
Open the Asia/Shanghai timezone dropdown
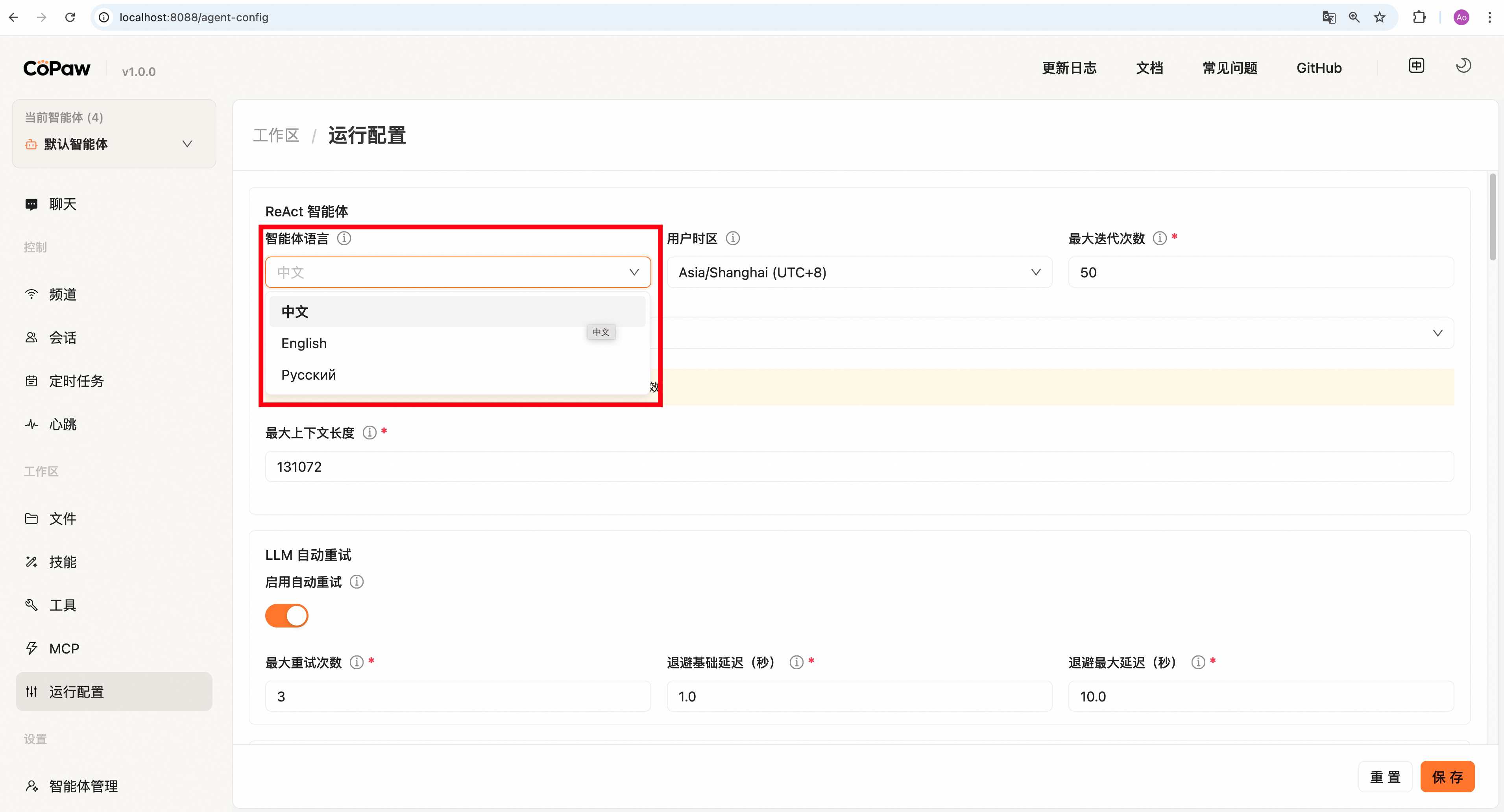point(859,273)
